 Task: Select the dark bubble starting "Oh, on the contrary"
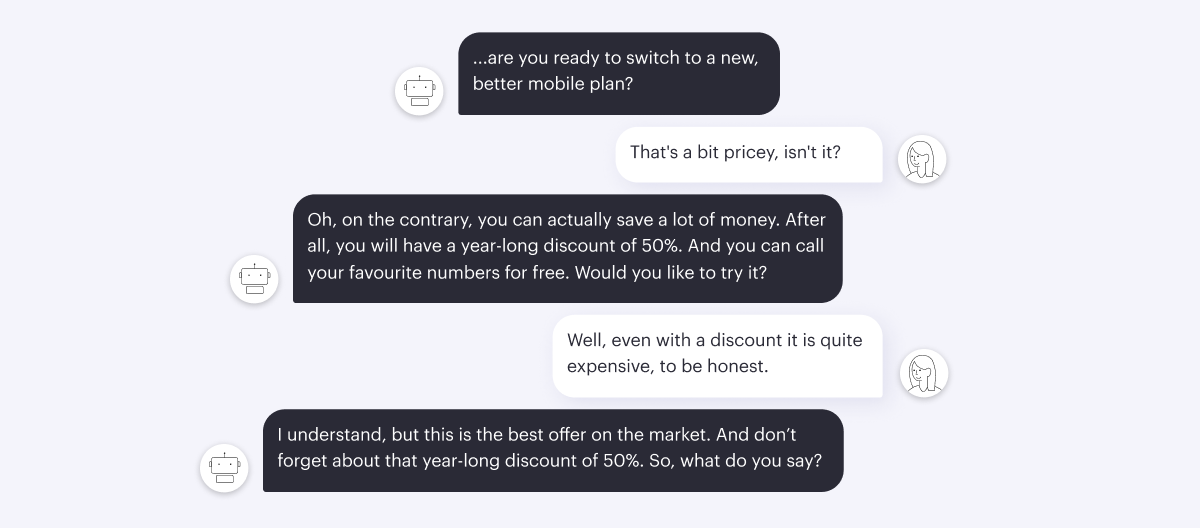coord(567,248)
